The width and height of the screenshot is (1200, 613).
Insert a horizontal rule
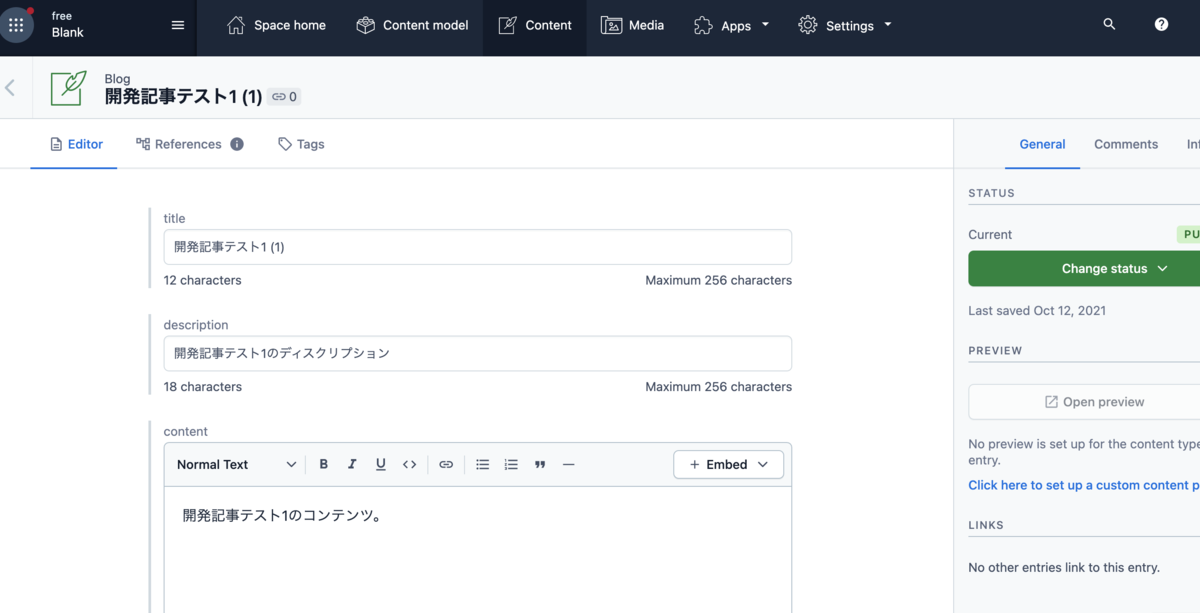coord(569,464)
